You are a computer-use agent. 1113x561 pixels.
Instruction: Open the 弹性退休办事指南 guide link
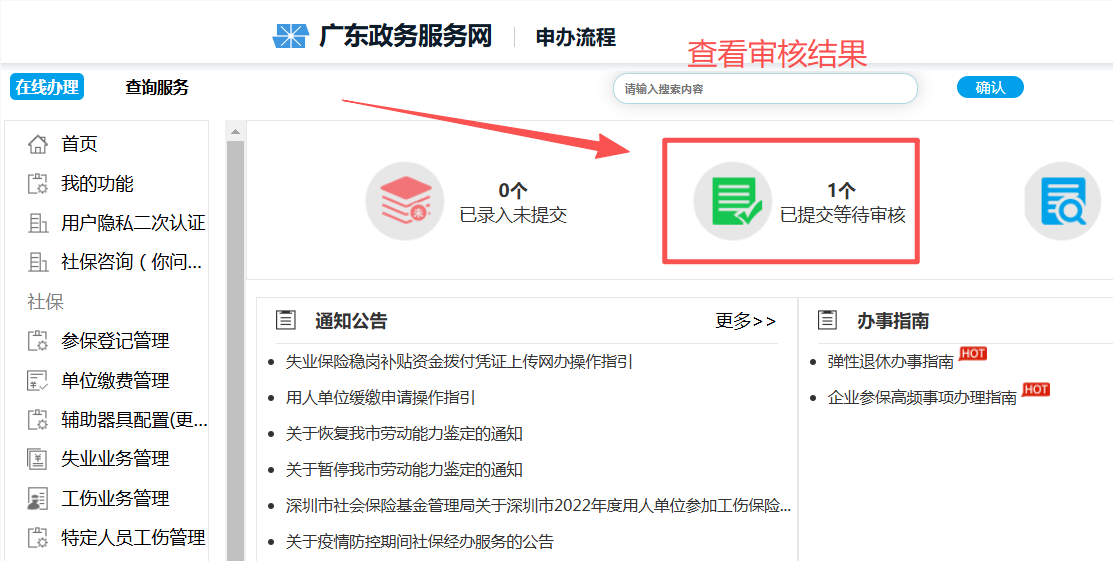click(x=890, y=362)
